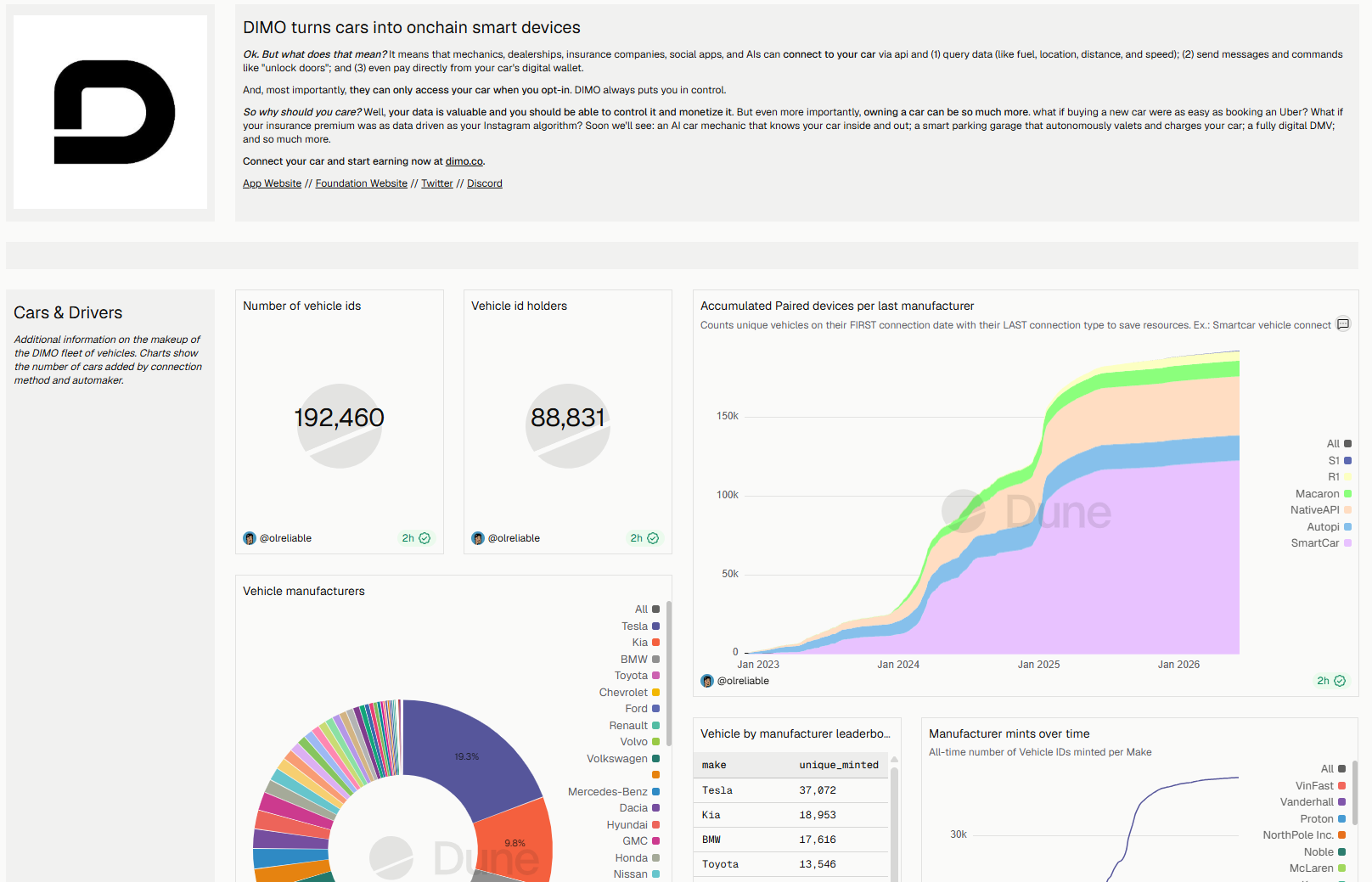Screen dimensions: 1372x882
Task: Click the Manufacturer mints legend scrollbar
Action: [x=1355, y=791]
